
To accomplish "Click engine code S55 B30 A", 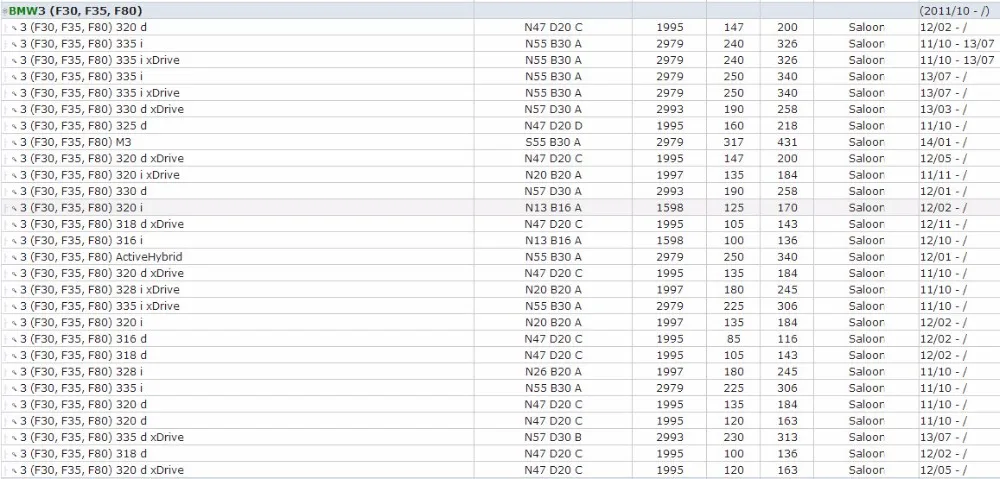I will (553, 142).
